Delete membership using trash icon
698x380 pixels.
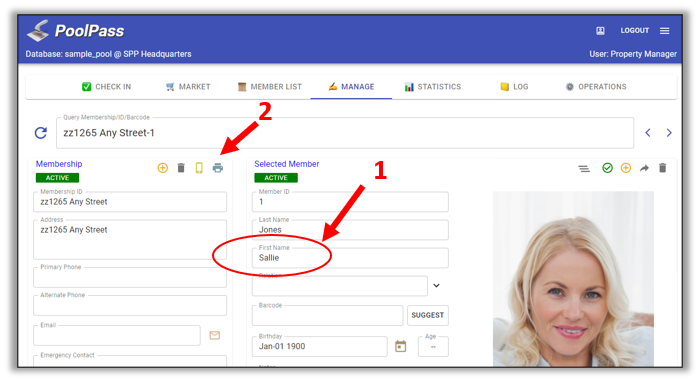click(181, 168)
